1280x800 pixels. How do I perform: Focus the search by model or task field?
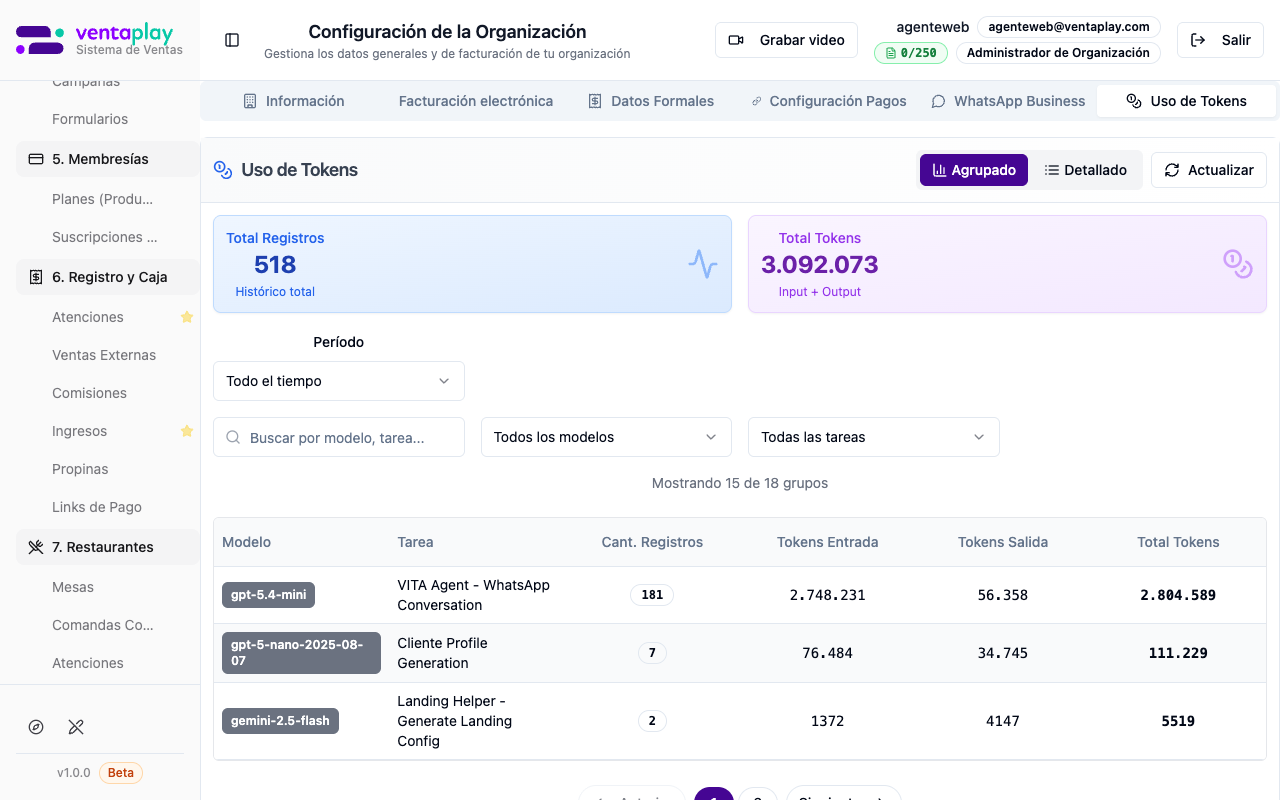[339, 437]
